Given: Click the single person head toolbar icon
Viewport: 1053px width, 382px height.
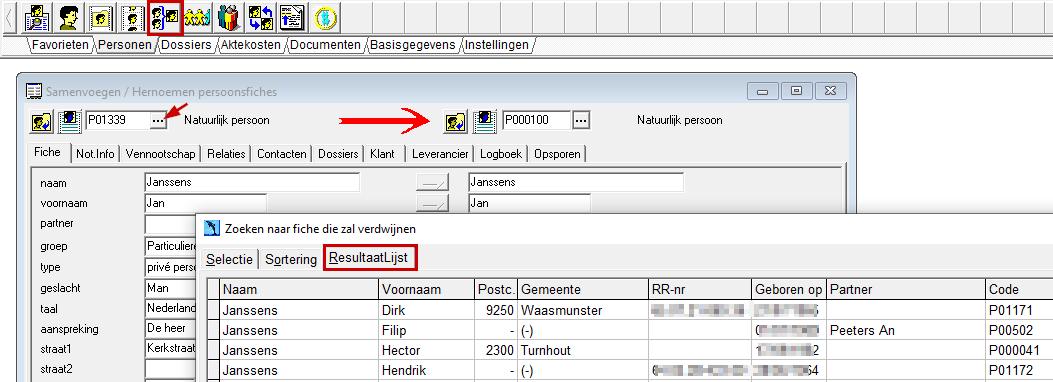Looking at the screenshot, I should (x=68, y=18).
